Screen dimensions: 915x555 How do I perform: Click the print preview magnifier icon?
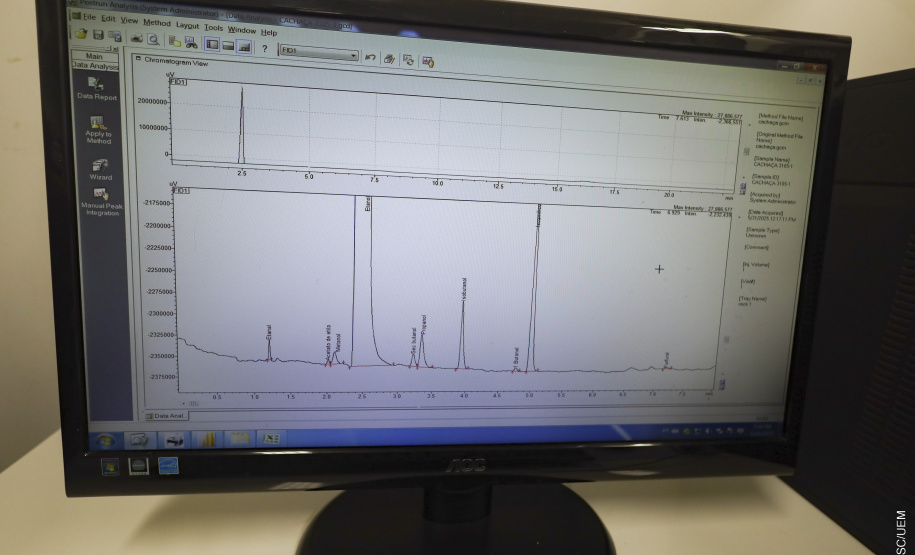(x=153, y=40)
